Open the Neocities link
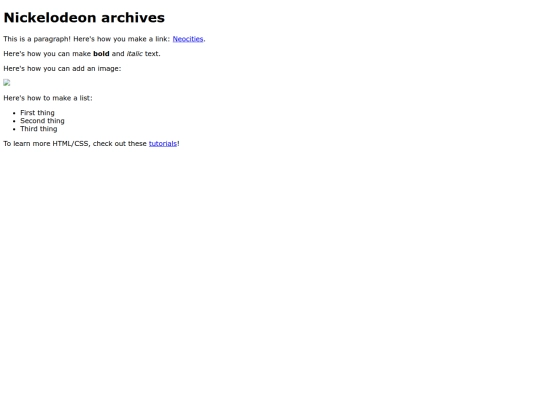This screenshot has width=540, height=405. (x=188, y=39)
